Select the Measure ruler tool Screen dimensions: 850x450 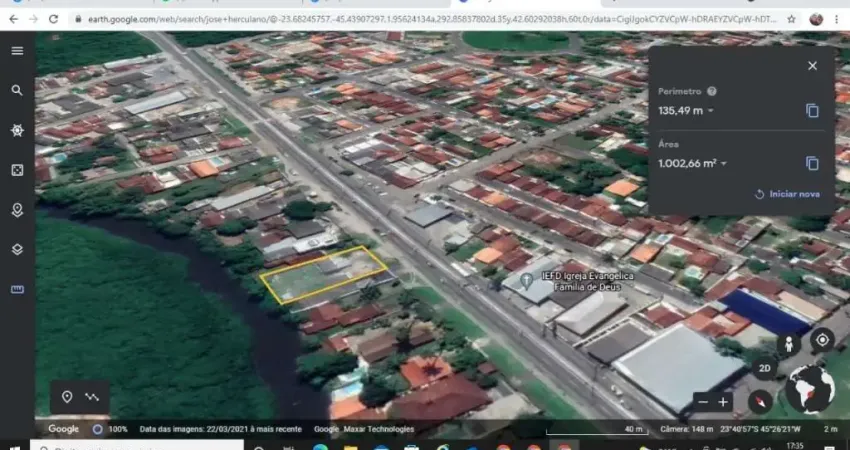17,289
